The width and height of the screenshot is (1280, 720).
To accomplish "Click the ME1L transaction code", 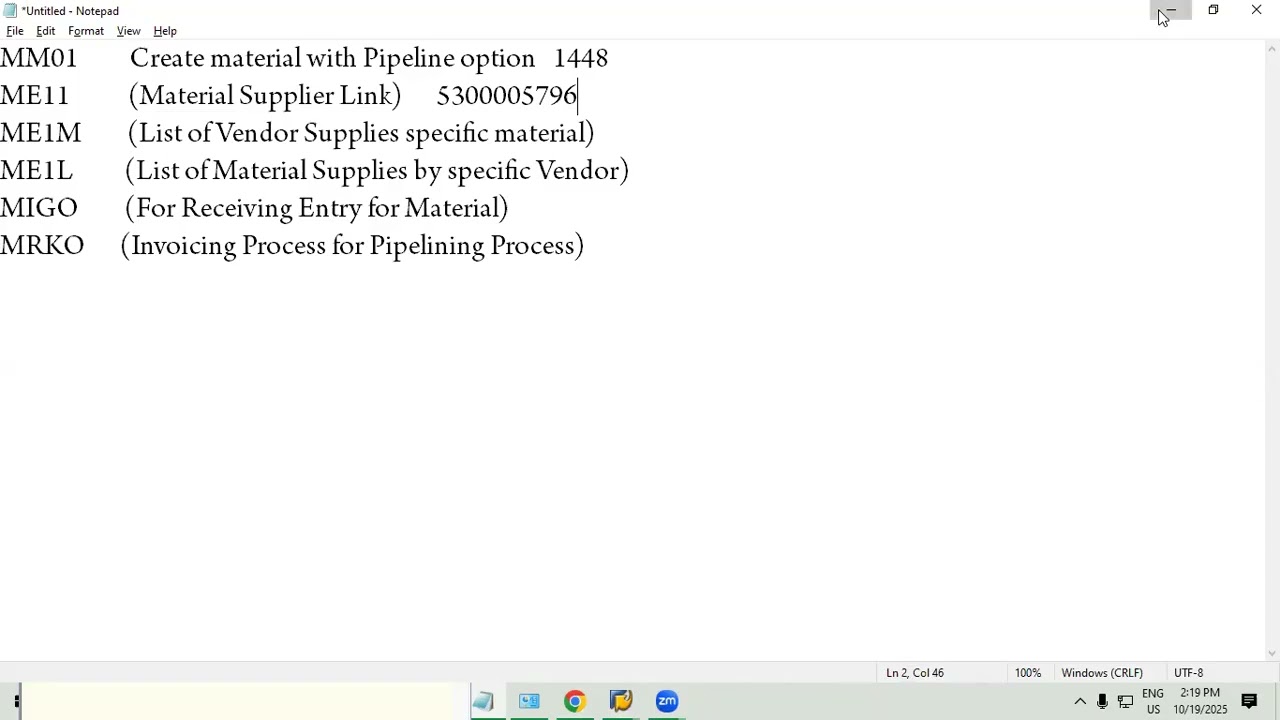I will point(37,171).
